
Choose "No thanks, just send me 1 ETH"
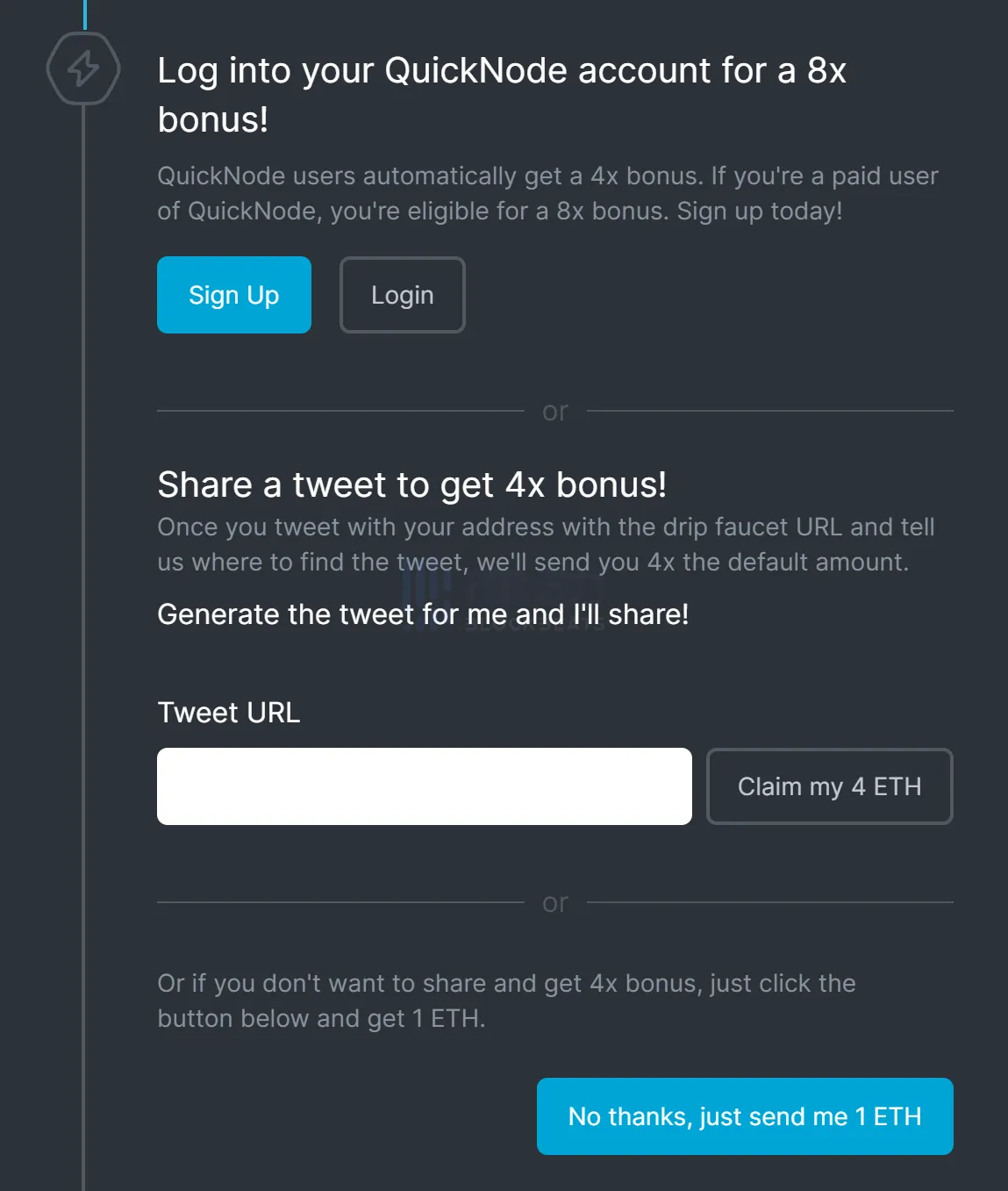click(x=744, y=1116)
